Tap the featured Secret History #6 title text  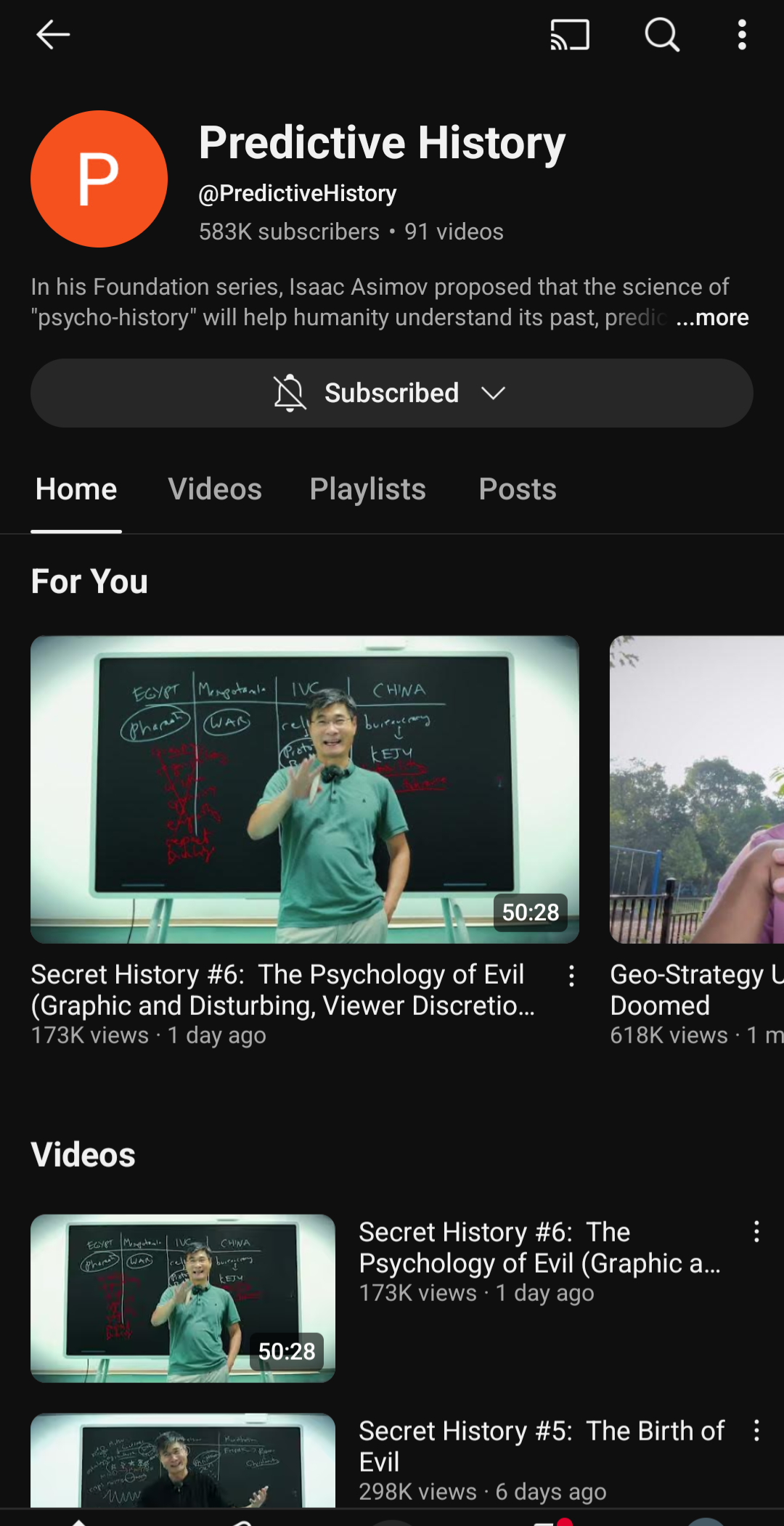click(282, 990)
